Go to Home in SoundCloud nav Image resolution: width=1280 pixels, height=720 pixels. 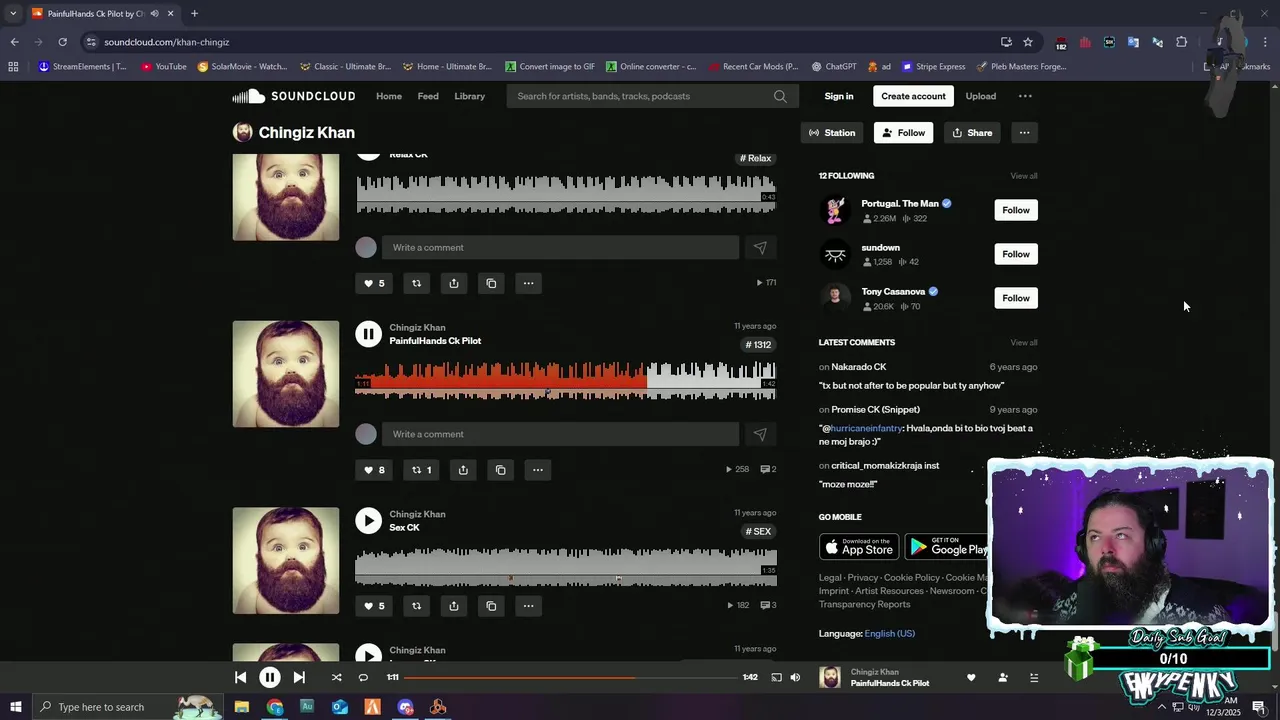389,96
